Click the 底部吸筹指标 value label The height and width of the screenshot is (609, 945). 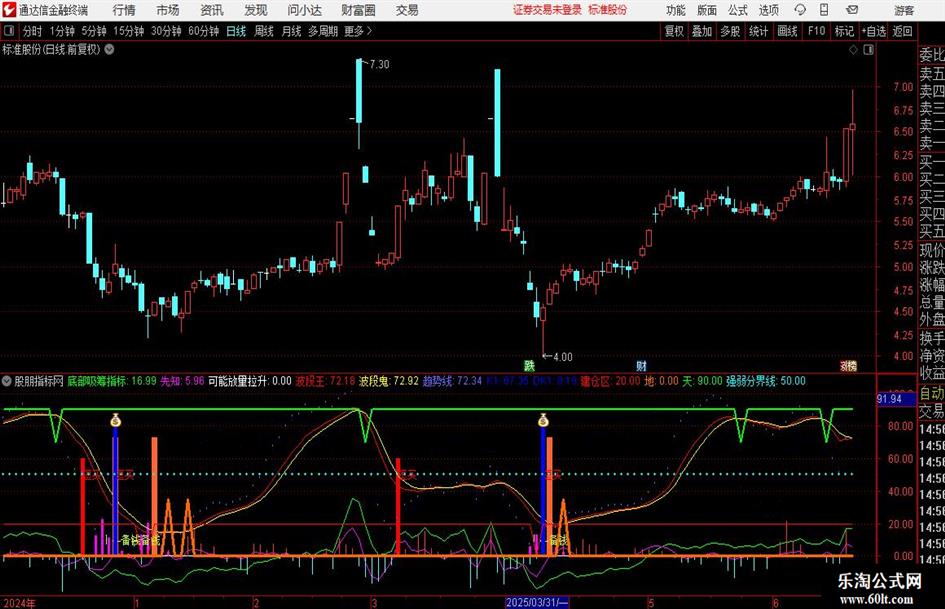[x=111, y=381]
